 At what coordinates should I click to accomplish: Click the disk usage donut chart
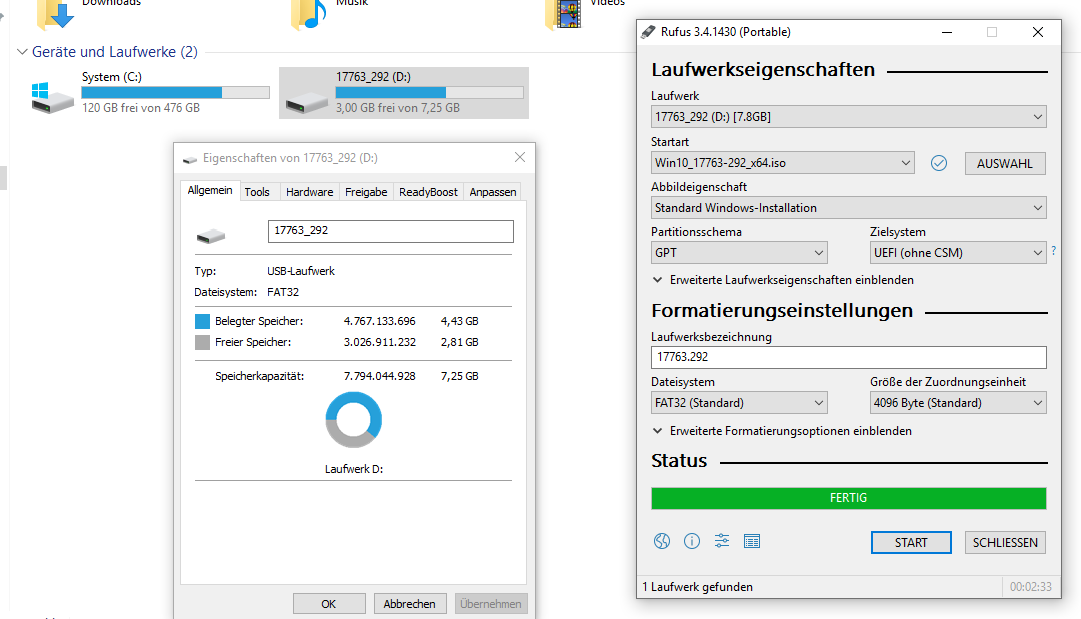point(354,420)
